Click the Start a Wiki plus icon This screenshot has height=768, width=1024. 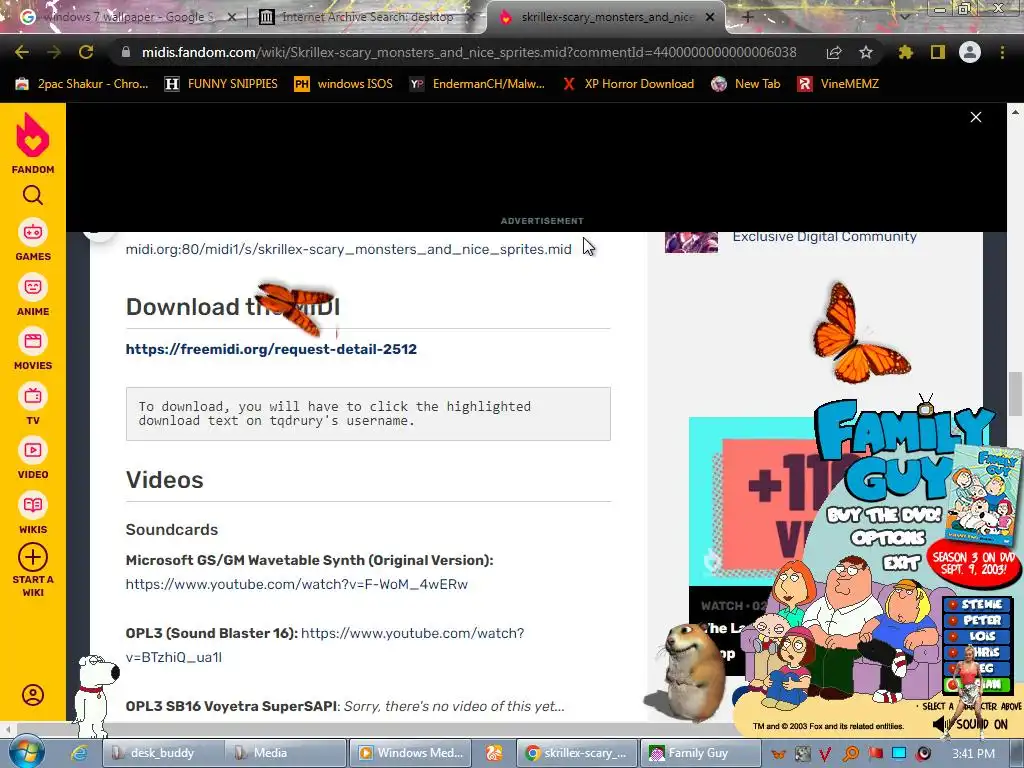click(33, 557)
